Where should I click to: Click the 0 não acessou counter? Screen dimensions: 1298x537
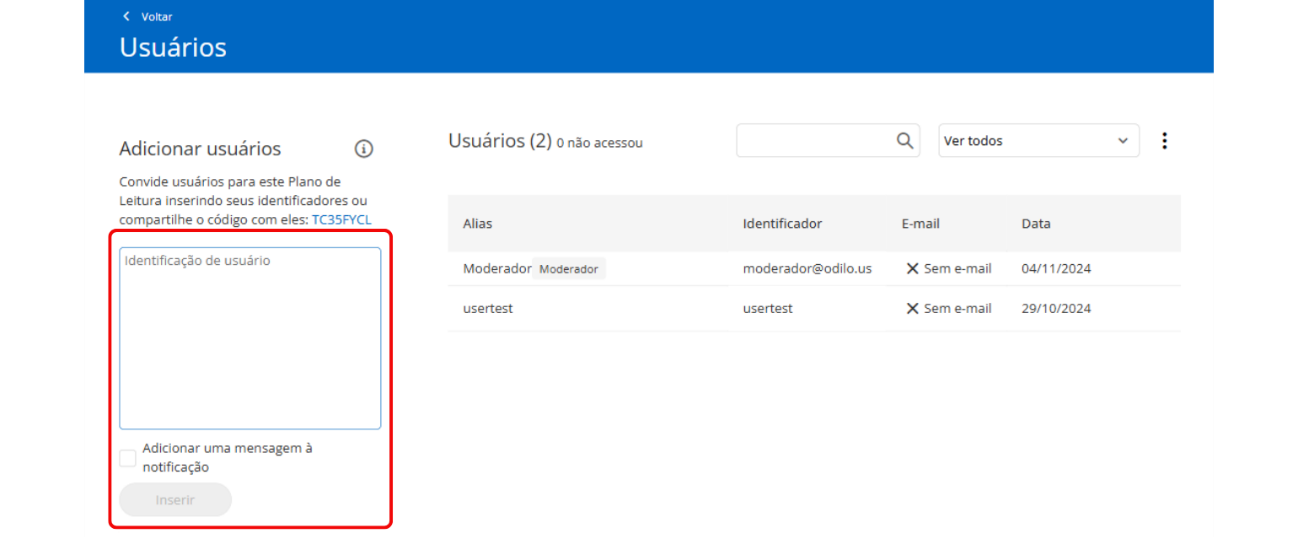[600, 143]
